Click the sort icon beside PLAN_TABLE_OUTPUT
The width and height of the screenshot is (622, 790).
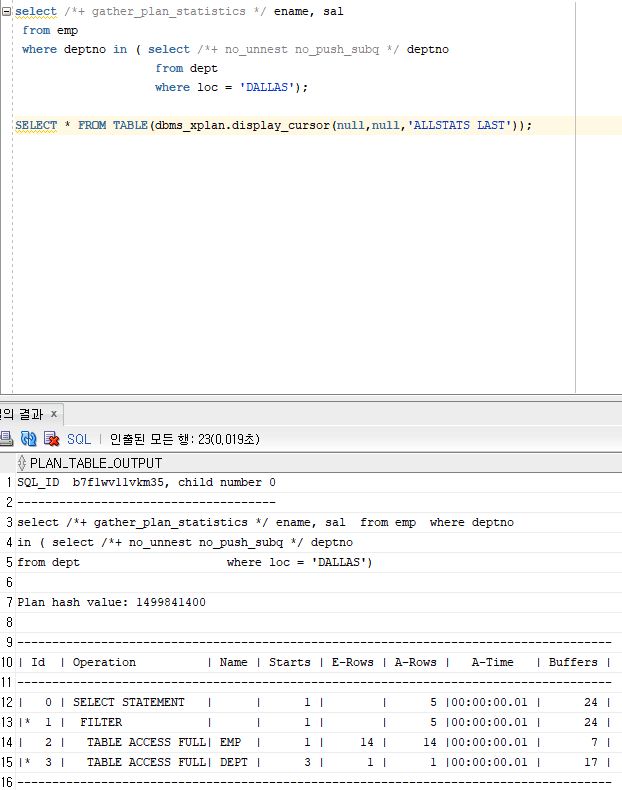(22, 463)
